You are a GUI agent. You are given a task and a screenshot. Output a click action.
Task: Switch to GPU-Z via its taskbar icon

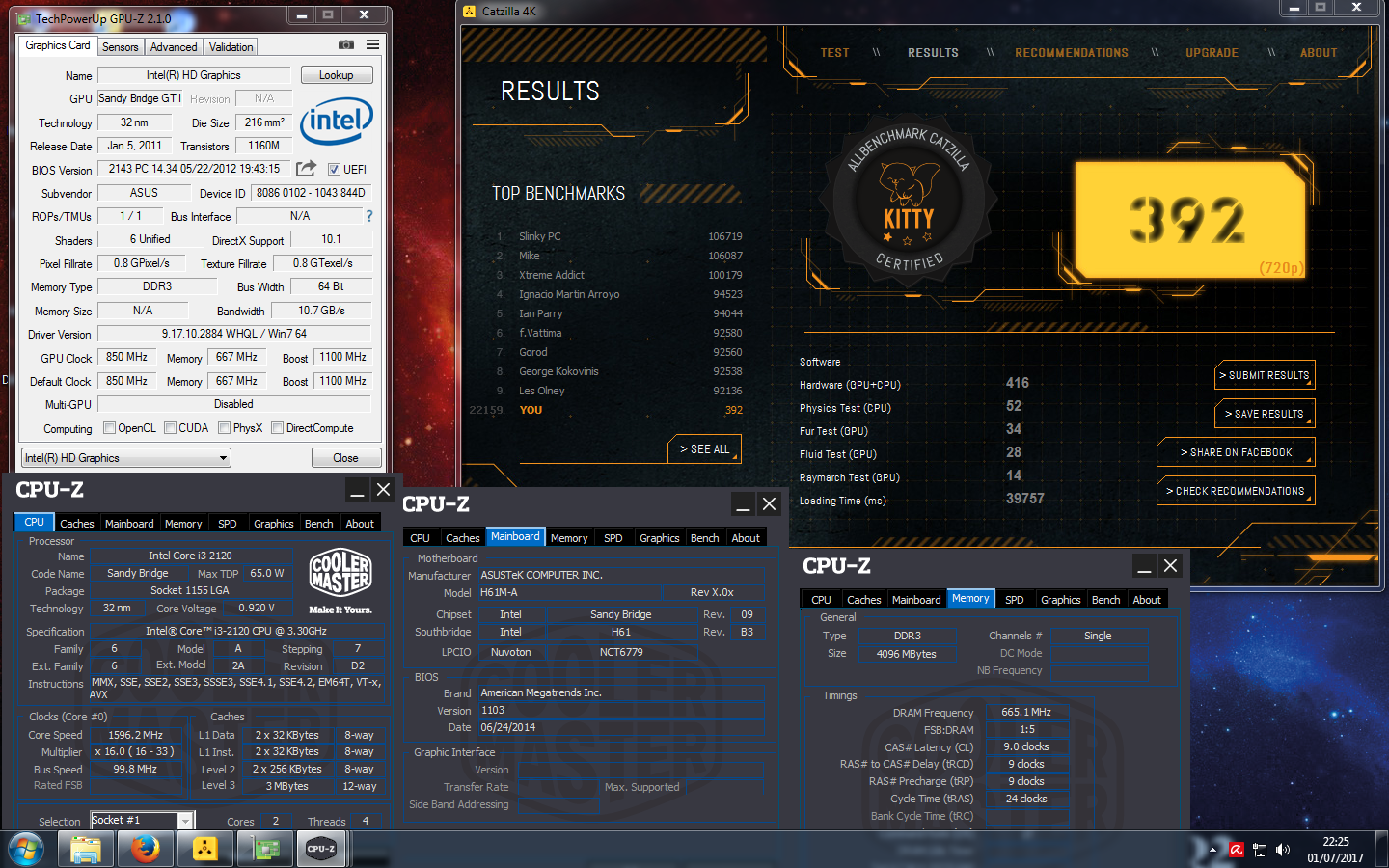click(x=265, y=850)
